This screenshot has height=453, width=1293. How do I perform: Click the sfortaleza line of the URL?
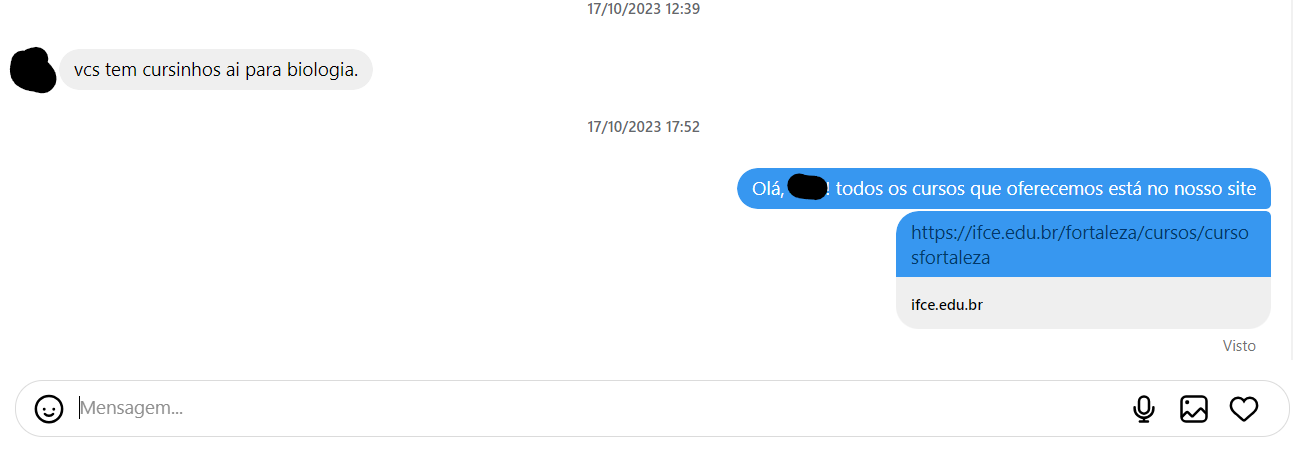[951, 257]
